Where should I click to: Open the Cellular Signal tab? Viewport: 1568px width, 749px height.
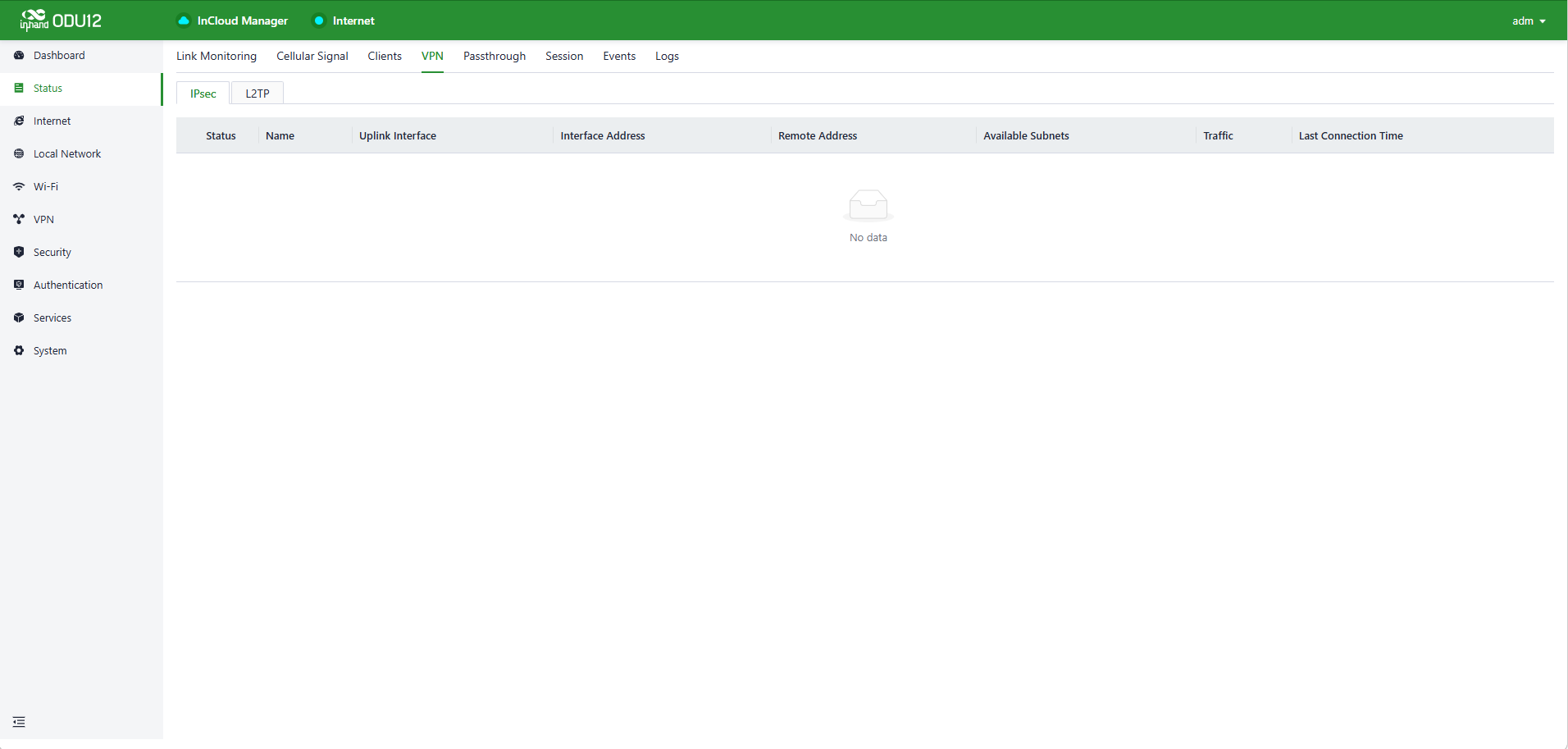(x=312, y=57)
